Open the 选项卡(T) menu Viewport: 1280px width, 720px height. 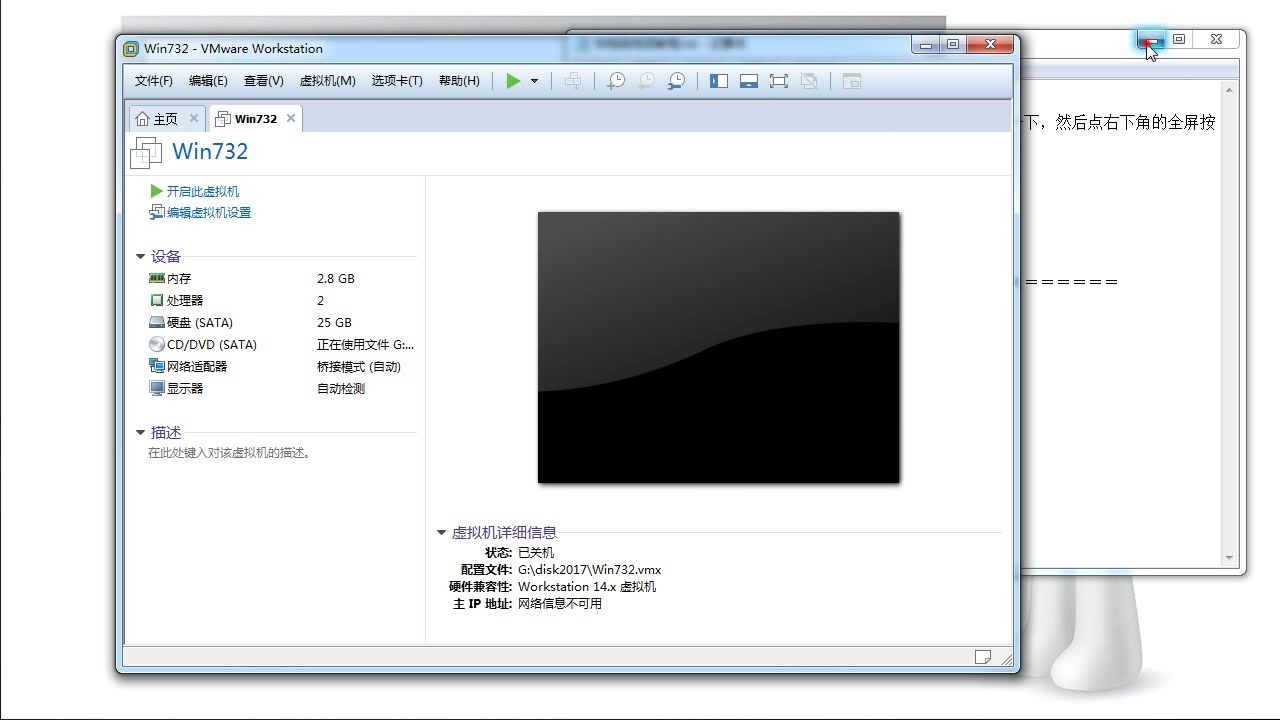pos(397,81)
